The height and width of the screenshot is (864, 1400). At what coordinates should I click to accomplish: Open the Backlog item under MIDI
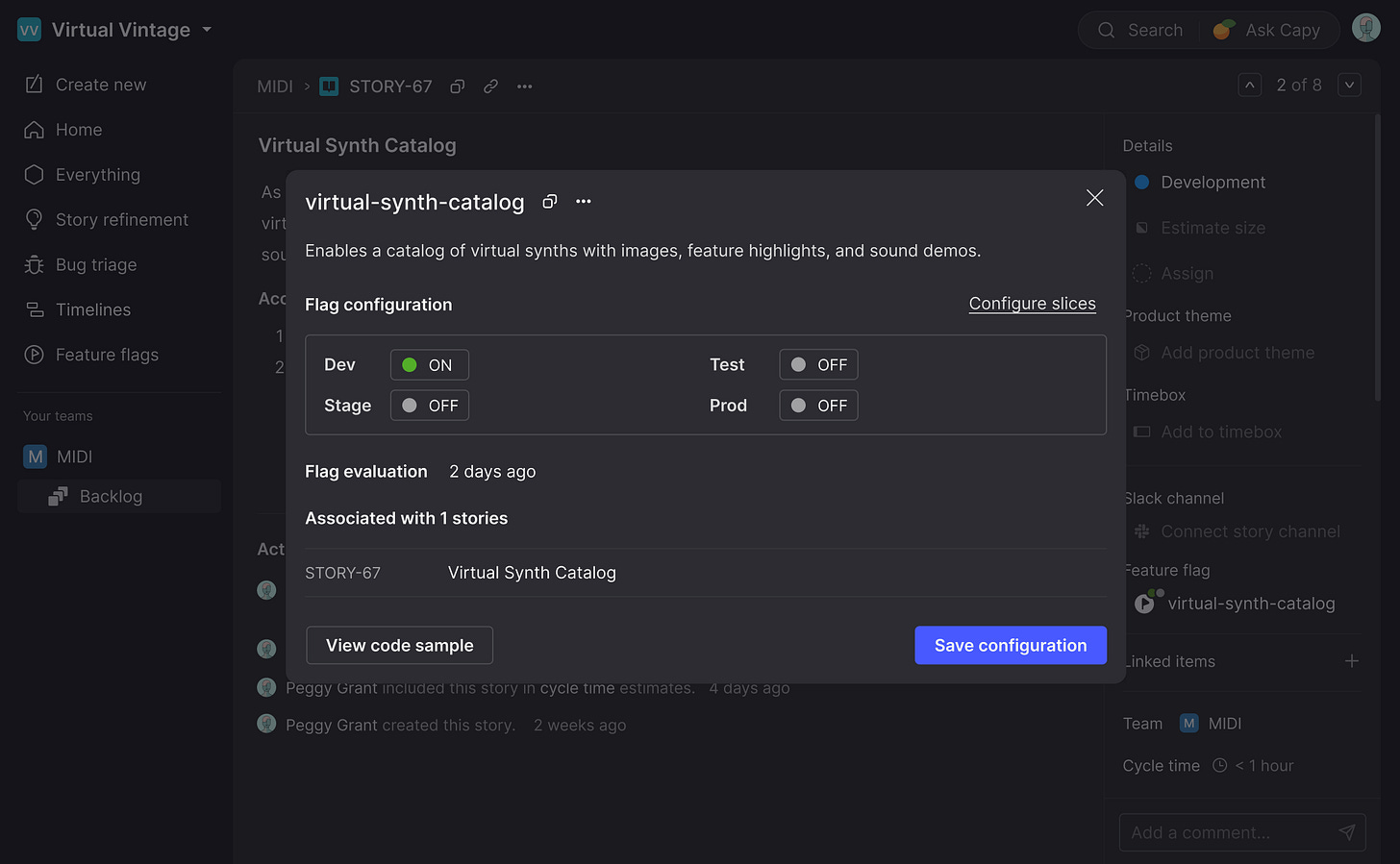(119, 496)
